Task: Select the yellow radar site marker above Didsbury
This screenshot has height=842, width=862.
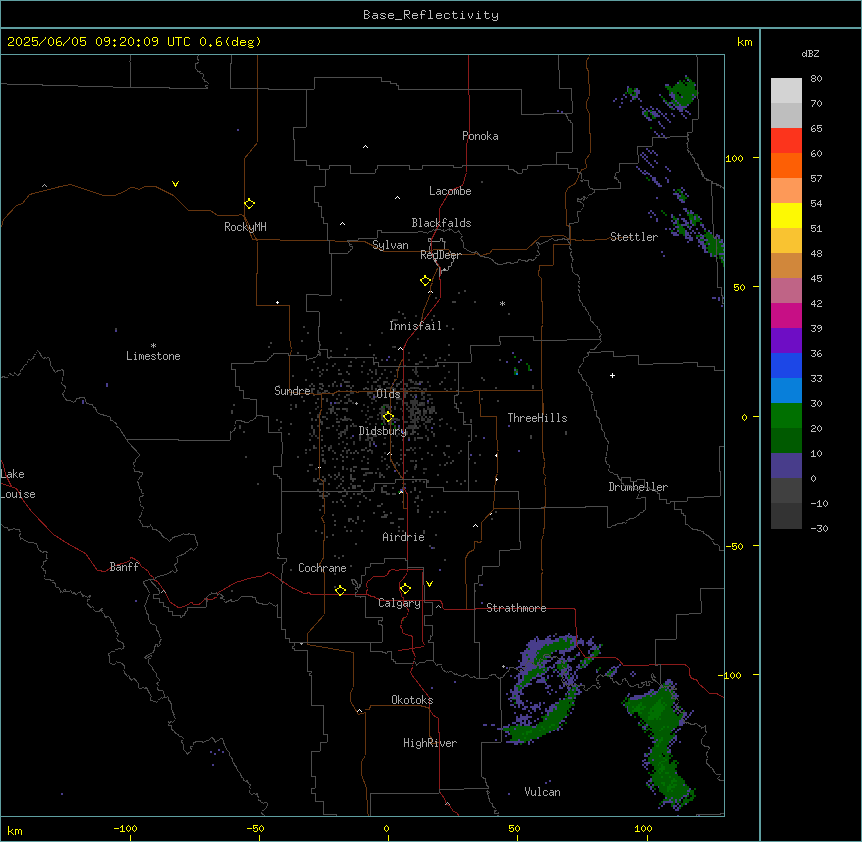Action: [388, 417]
